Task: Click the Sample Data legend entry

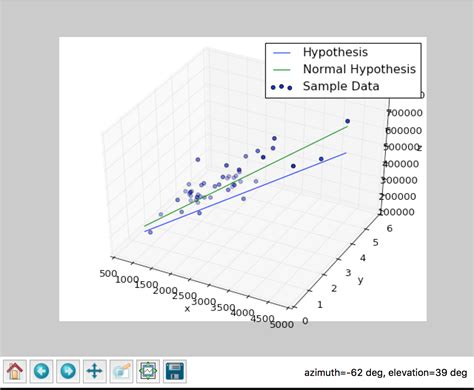Action: point(341,86)
